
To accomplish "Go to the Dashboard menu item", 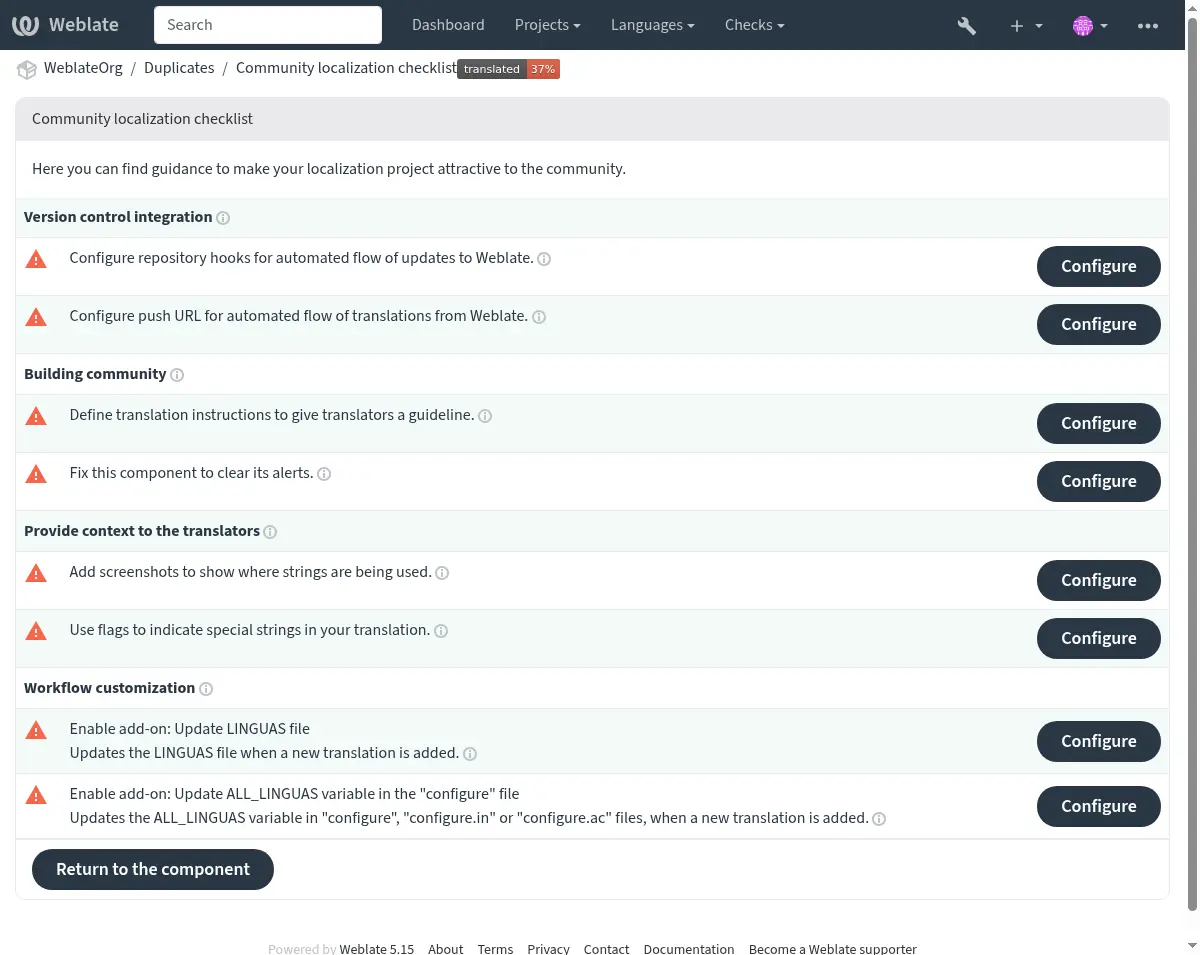I will (x=448, y=25).
